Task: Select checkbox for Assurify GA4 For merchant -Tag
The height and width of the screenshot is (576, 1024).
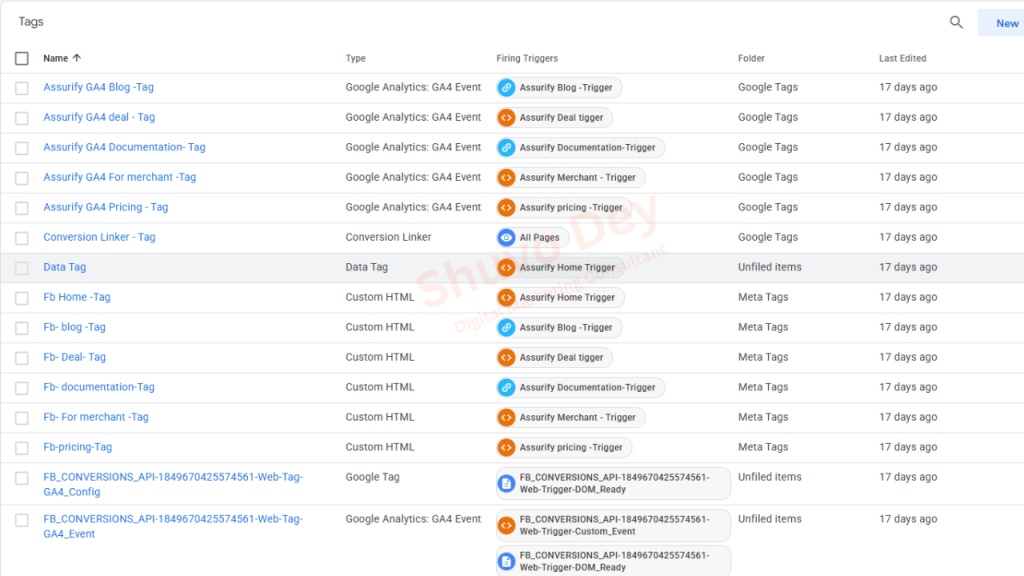Action: click(22, 178)
